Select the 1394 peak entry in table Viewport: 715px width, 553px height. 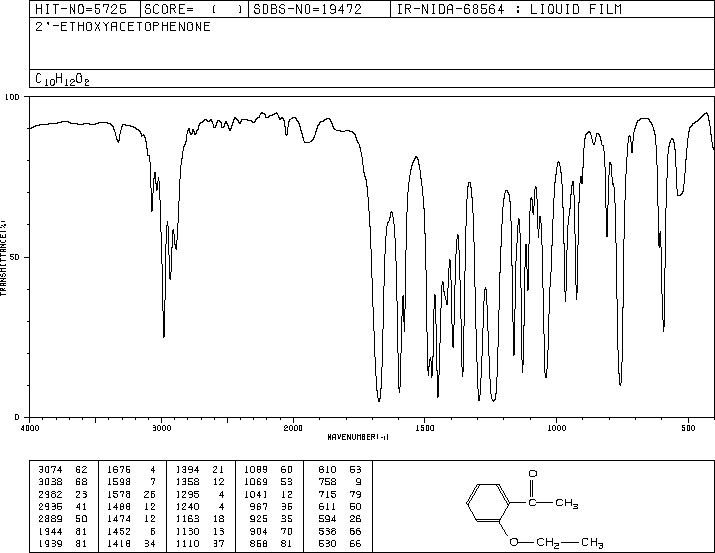point(200,469)
